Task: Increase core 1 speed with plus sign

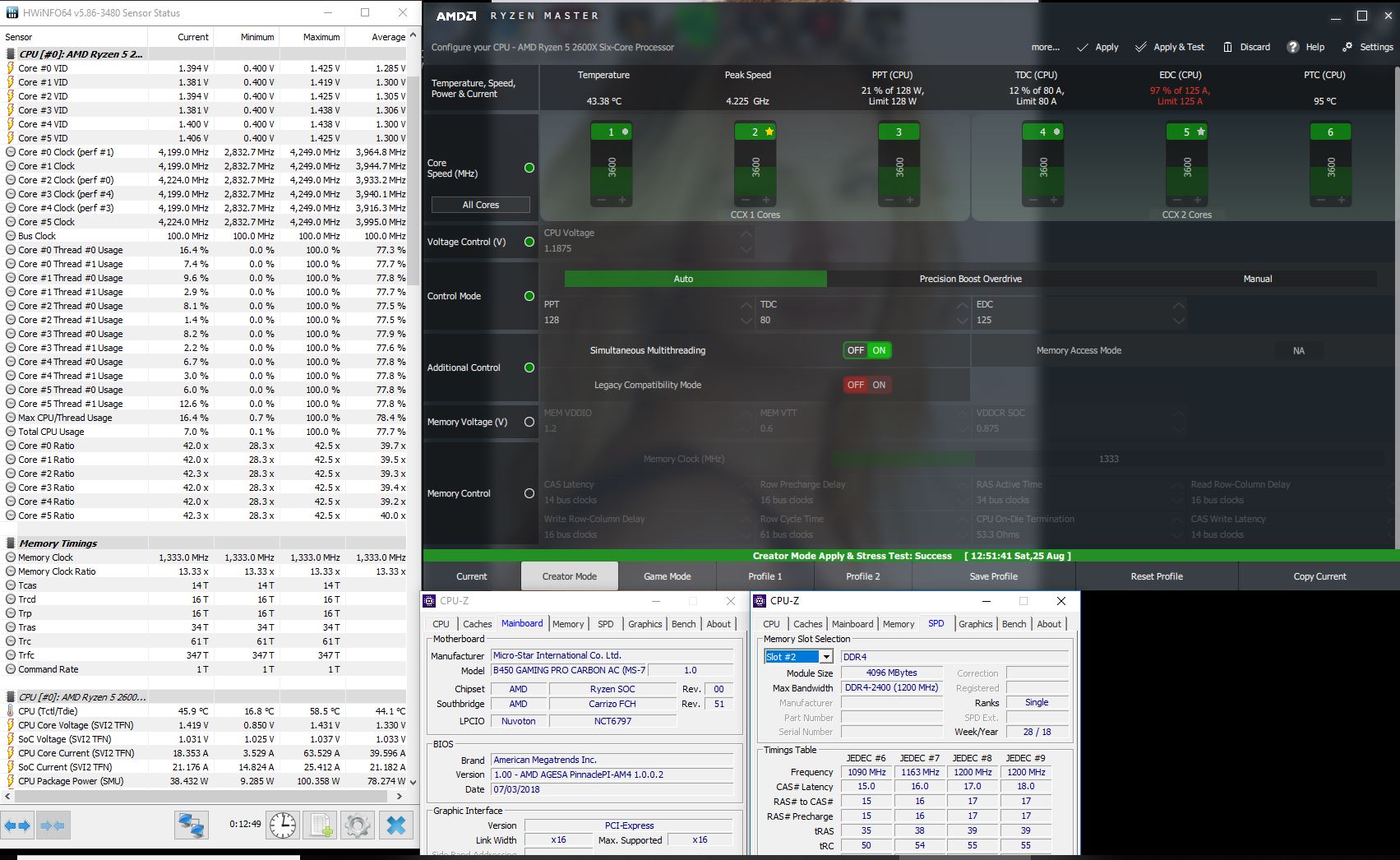Action: [622, 200]
